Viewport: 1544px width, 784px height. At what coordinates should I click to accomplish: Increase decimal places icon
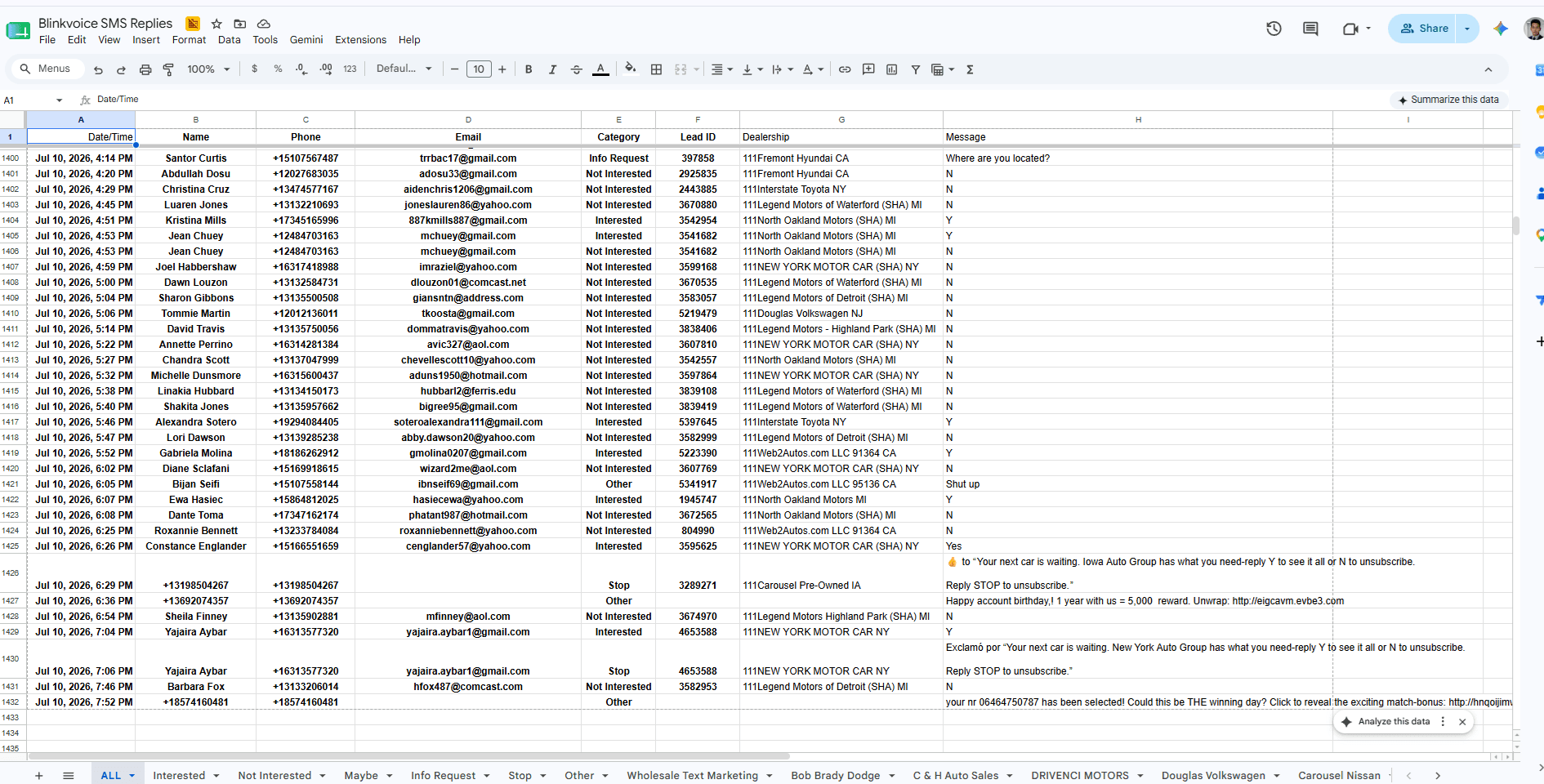326,69
